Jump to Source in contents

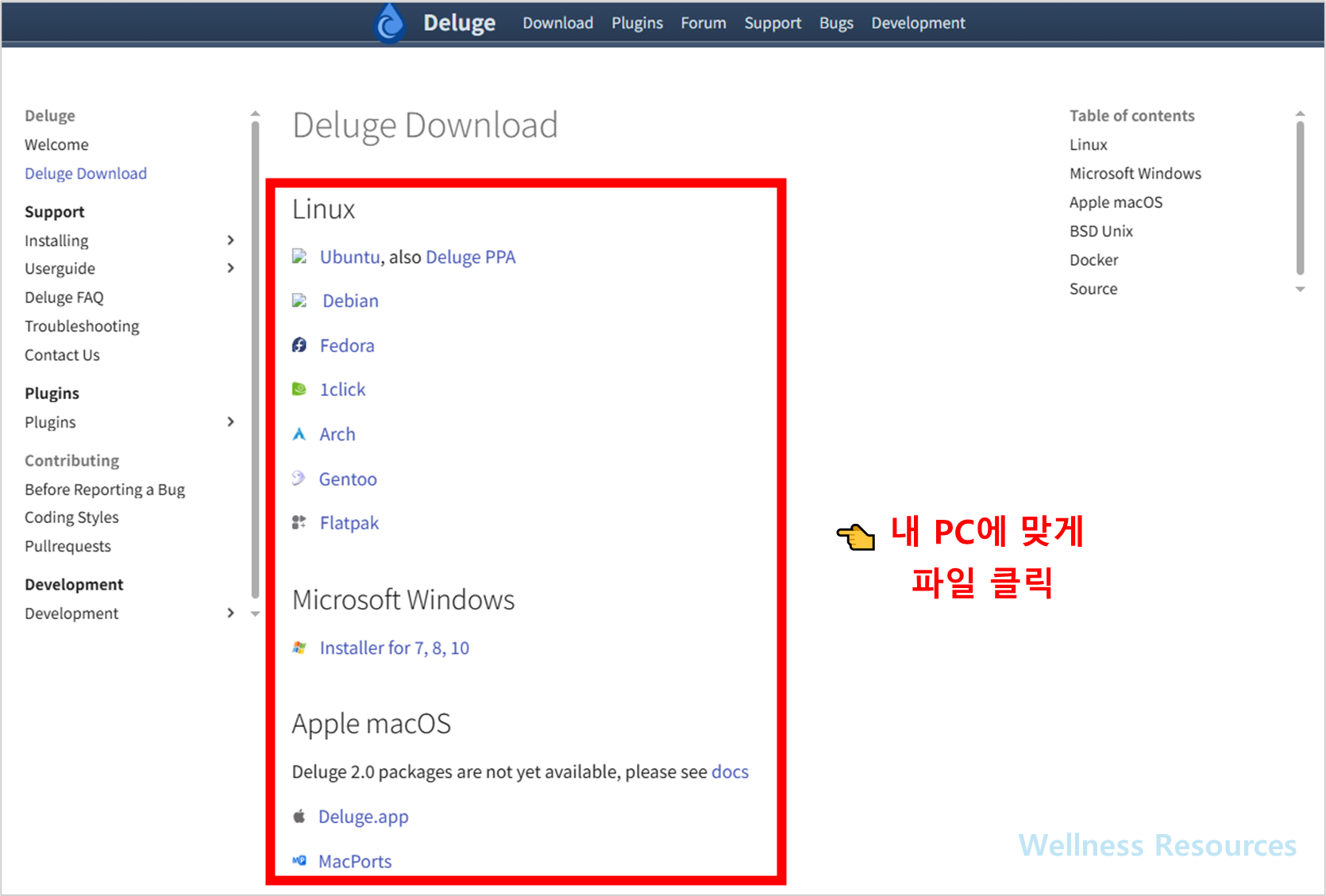[1093, 289]
